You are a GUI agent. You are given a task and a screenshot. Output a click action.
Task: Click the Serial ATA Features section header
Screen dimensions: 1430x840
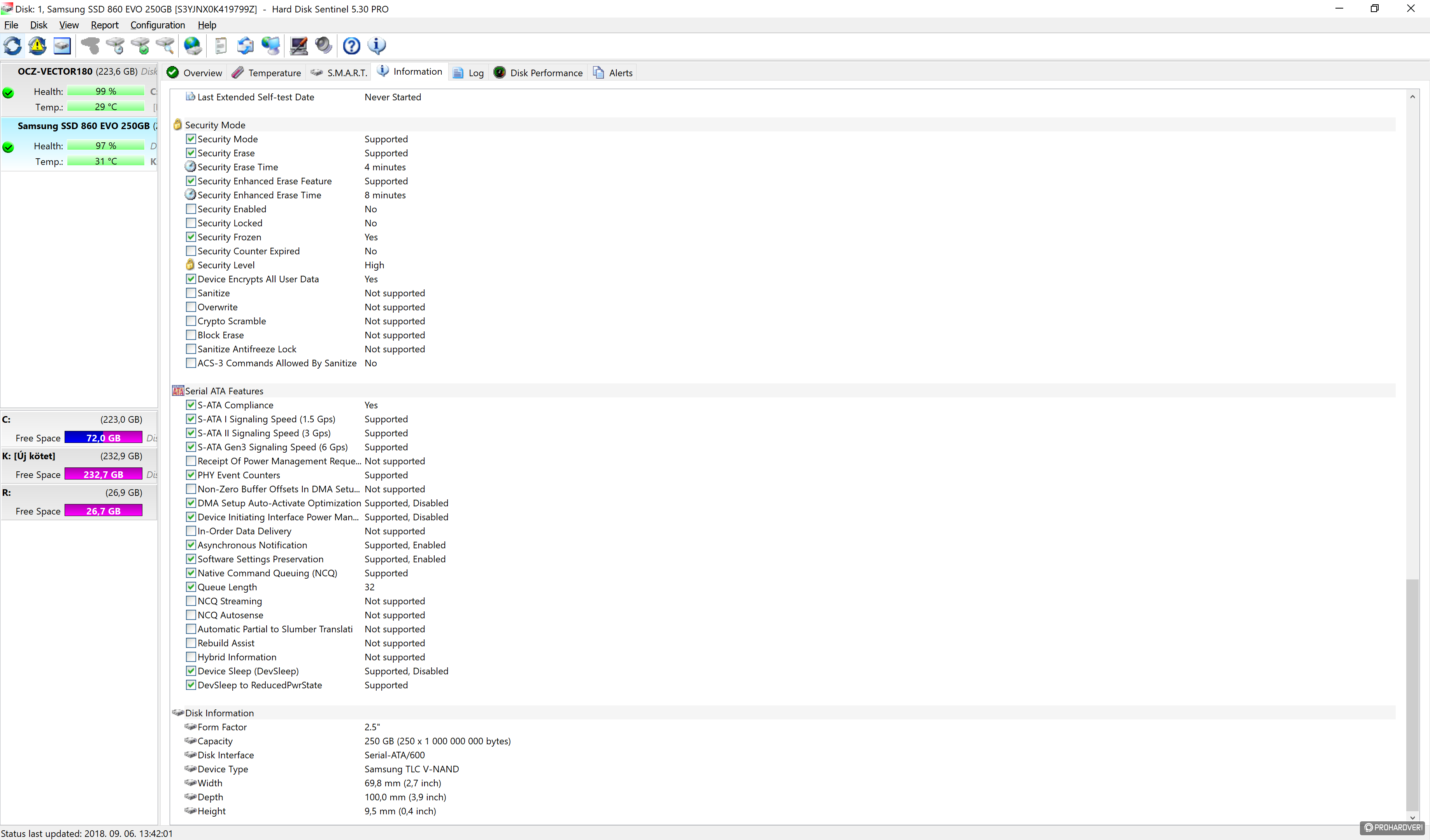pyautogui.click(x=783, y=391)
